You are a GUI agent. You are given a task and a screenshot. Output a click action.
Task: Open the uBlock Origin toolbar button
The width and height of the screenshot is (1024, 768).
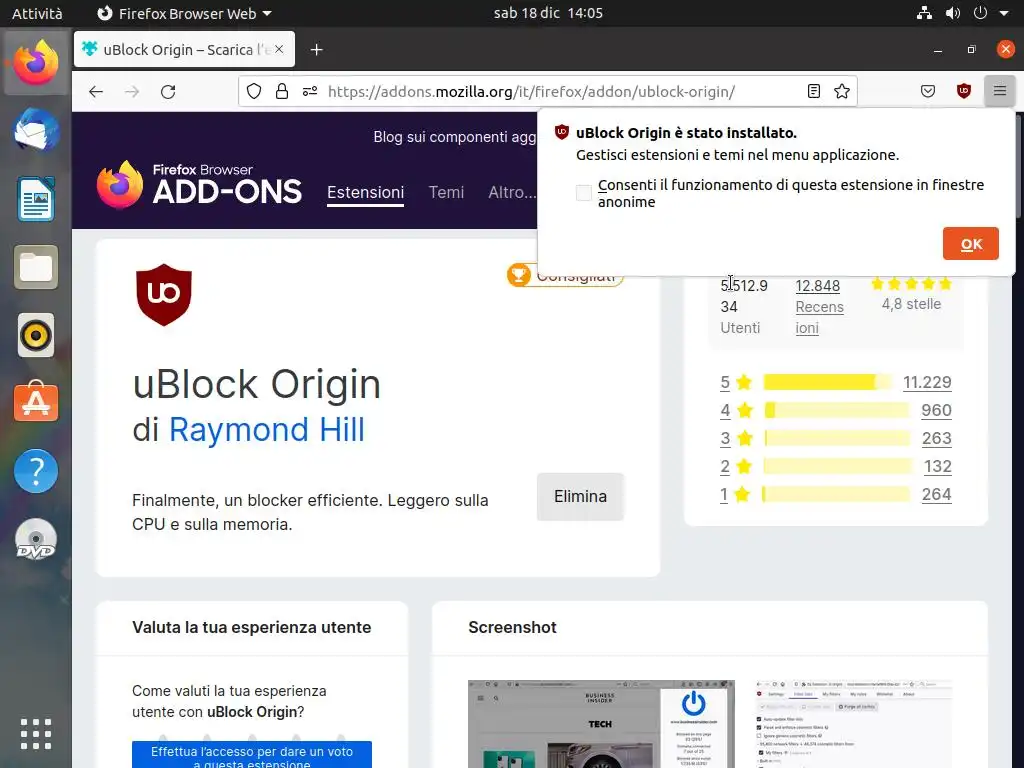(963, 91)
